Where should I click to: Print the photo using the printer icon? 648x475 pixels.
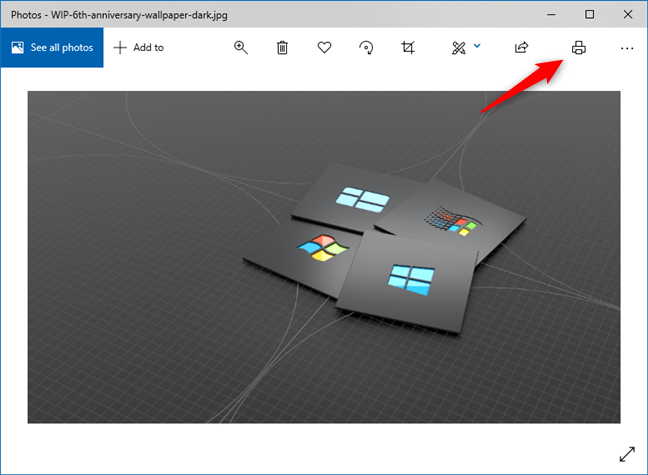[x=578, y=47]
